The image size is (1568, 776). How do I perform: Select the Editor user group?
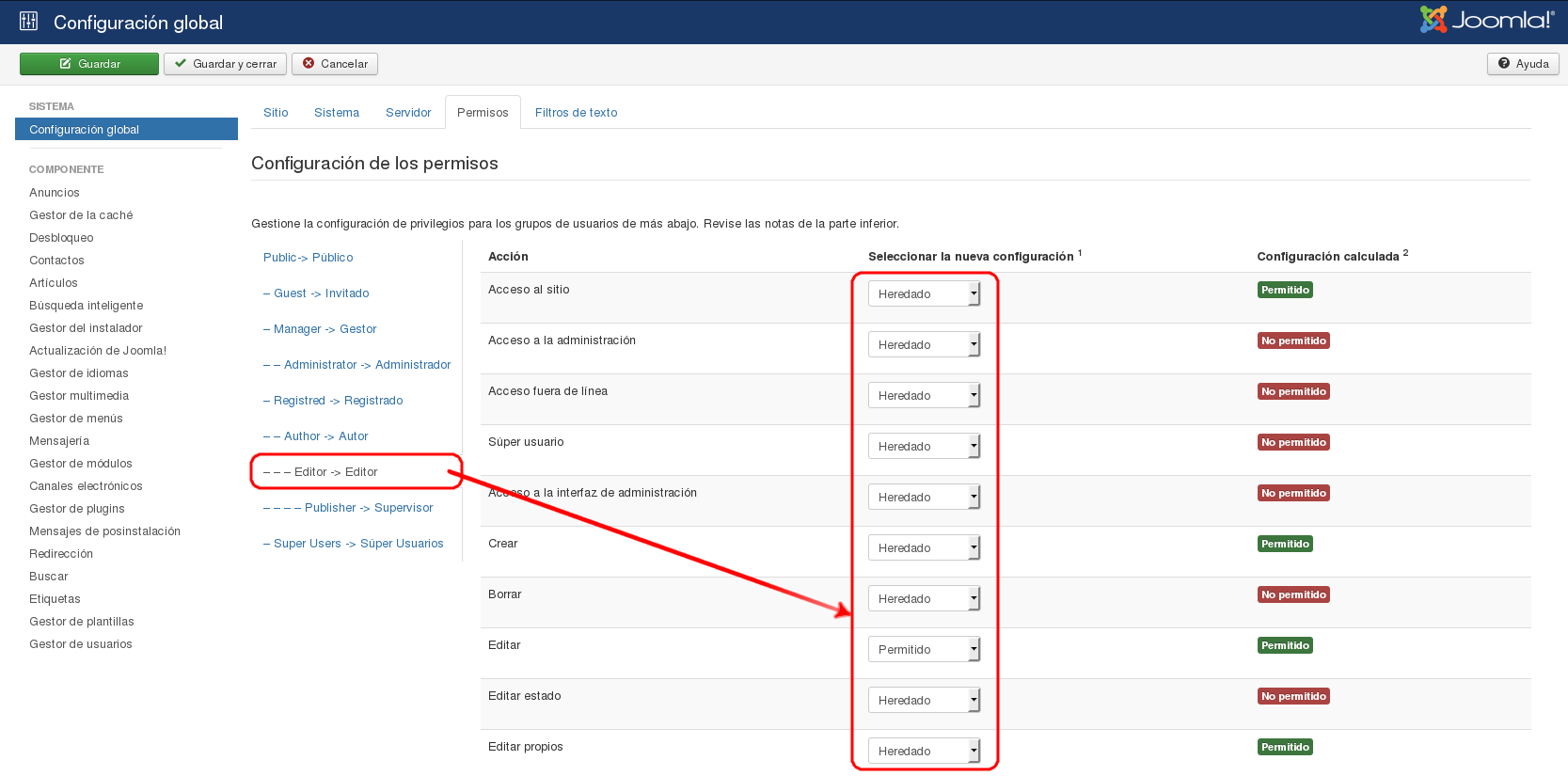point(335,472)
